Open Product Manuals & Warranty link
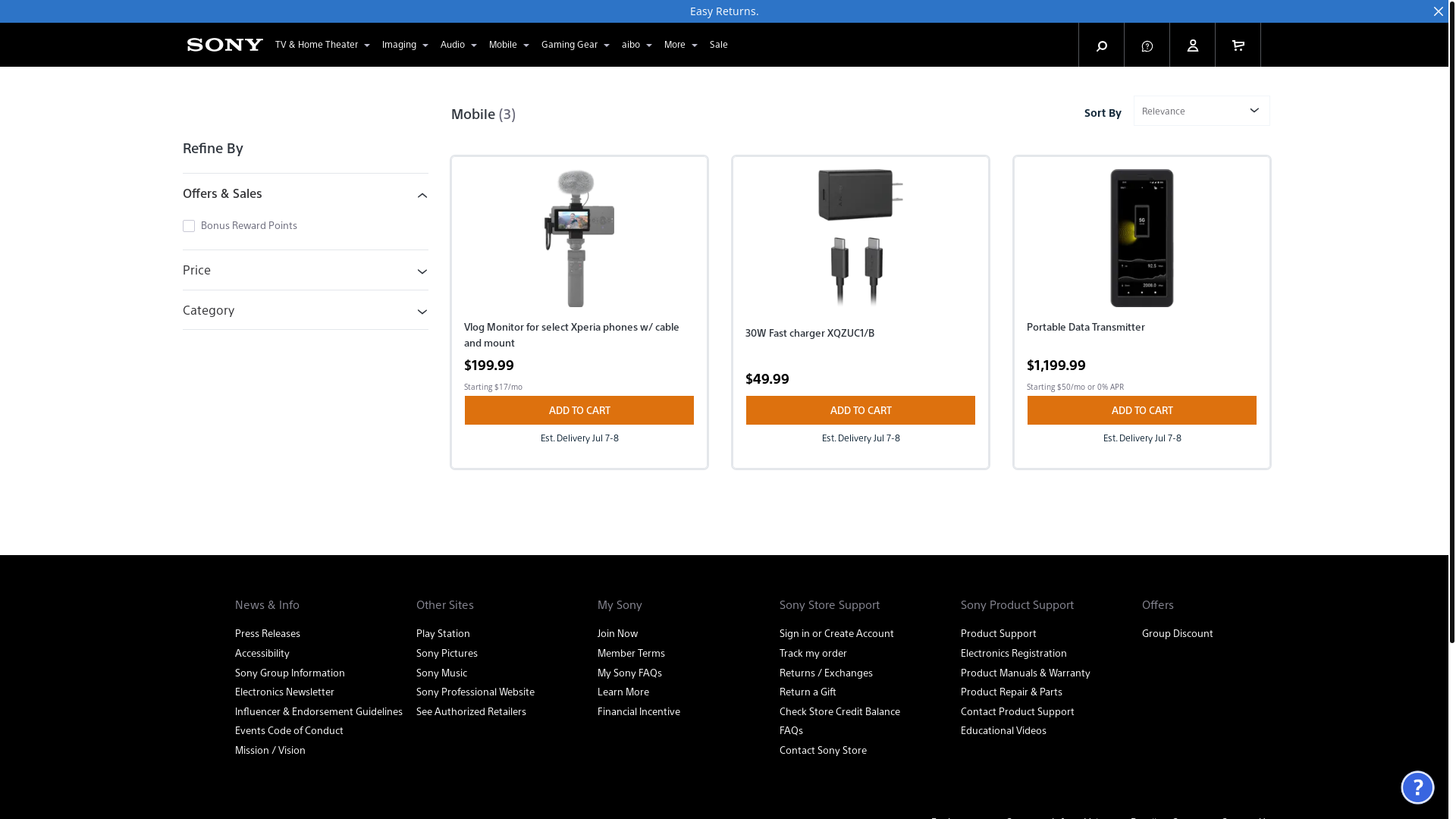 point(1025,673)
